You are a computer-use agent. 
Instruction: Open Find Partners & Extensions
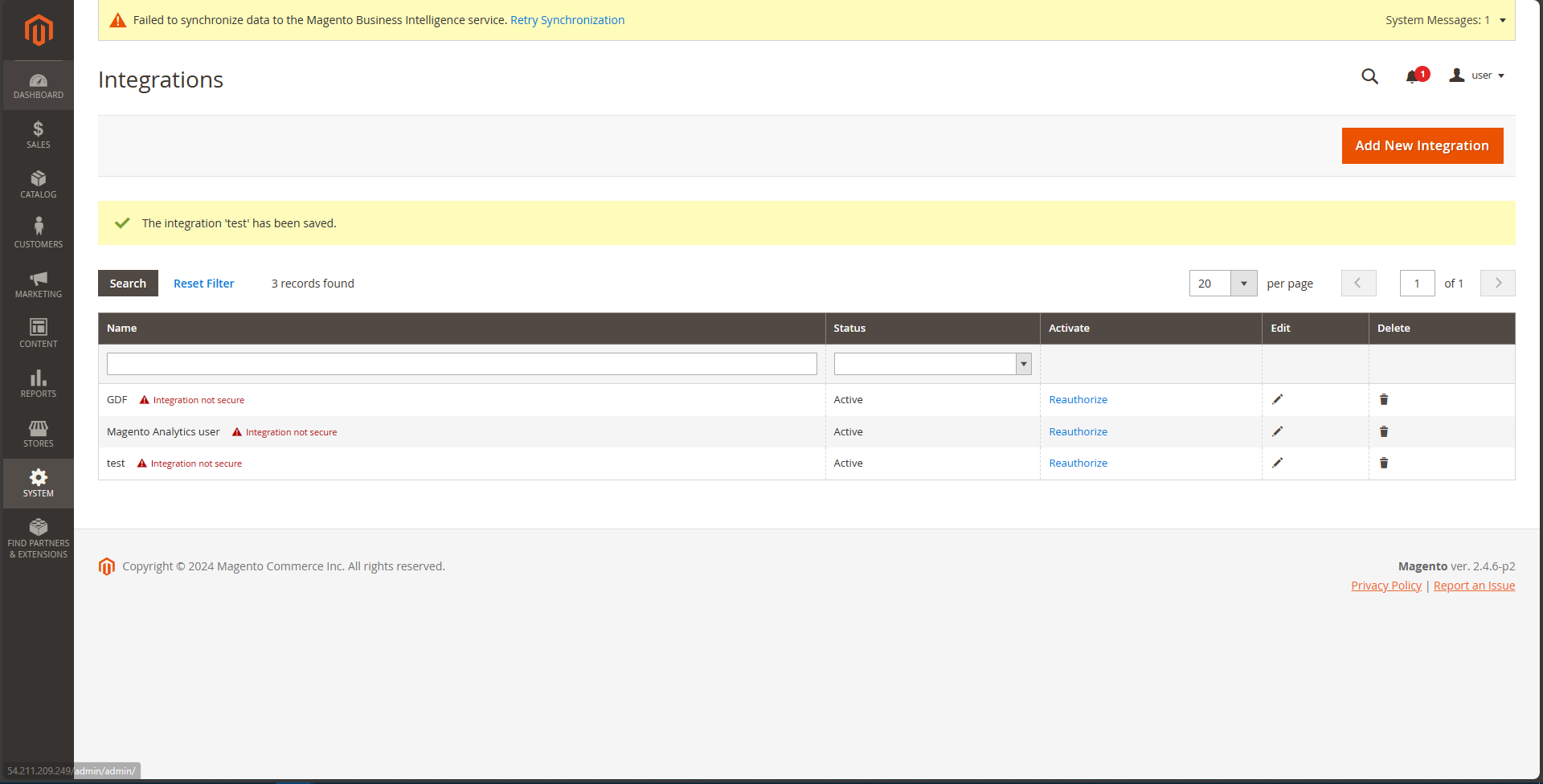coord(39,539)
